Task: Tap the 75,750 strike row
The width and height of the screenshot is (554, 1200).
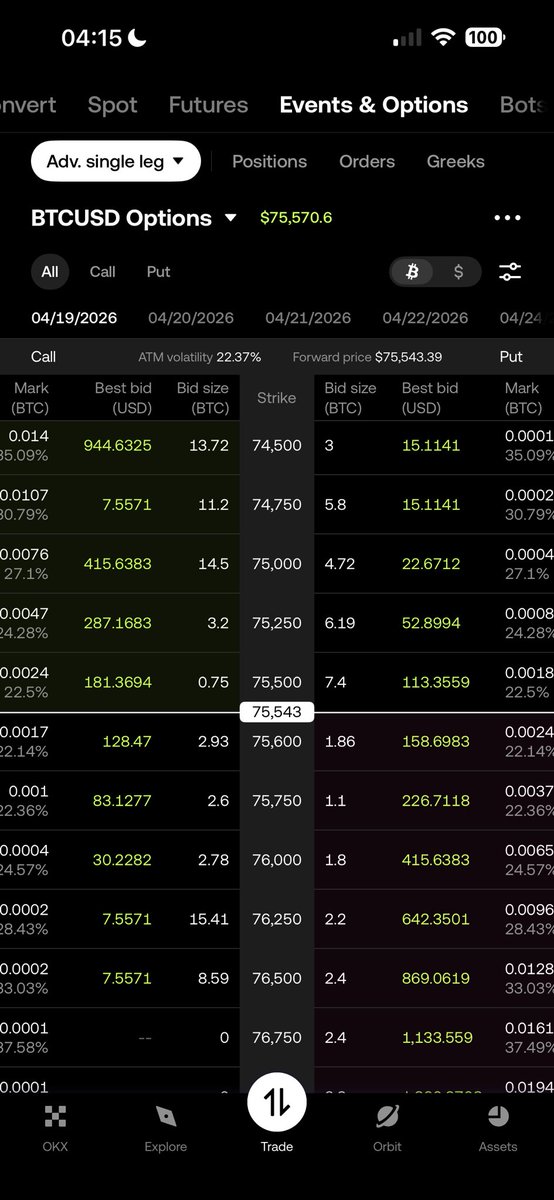Action: [x=277, y=800]
